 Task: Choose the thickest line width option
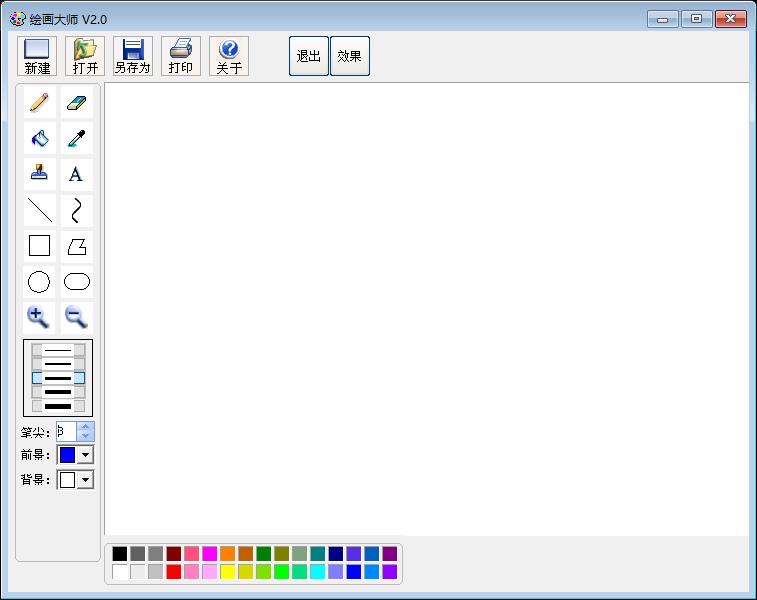click(x=58, y=406)
